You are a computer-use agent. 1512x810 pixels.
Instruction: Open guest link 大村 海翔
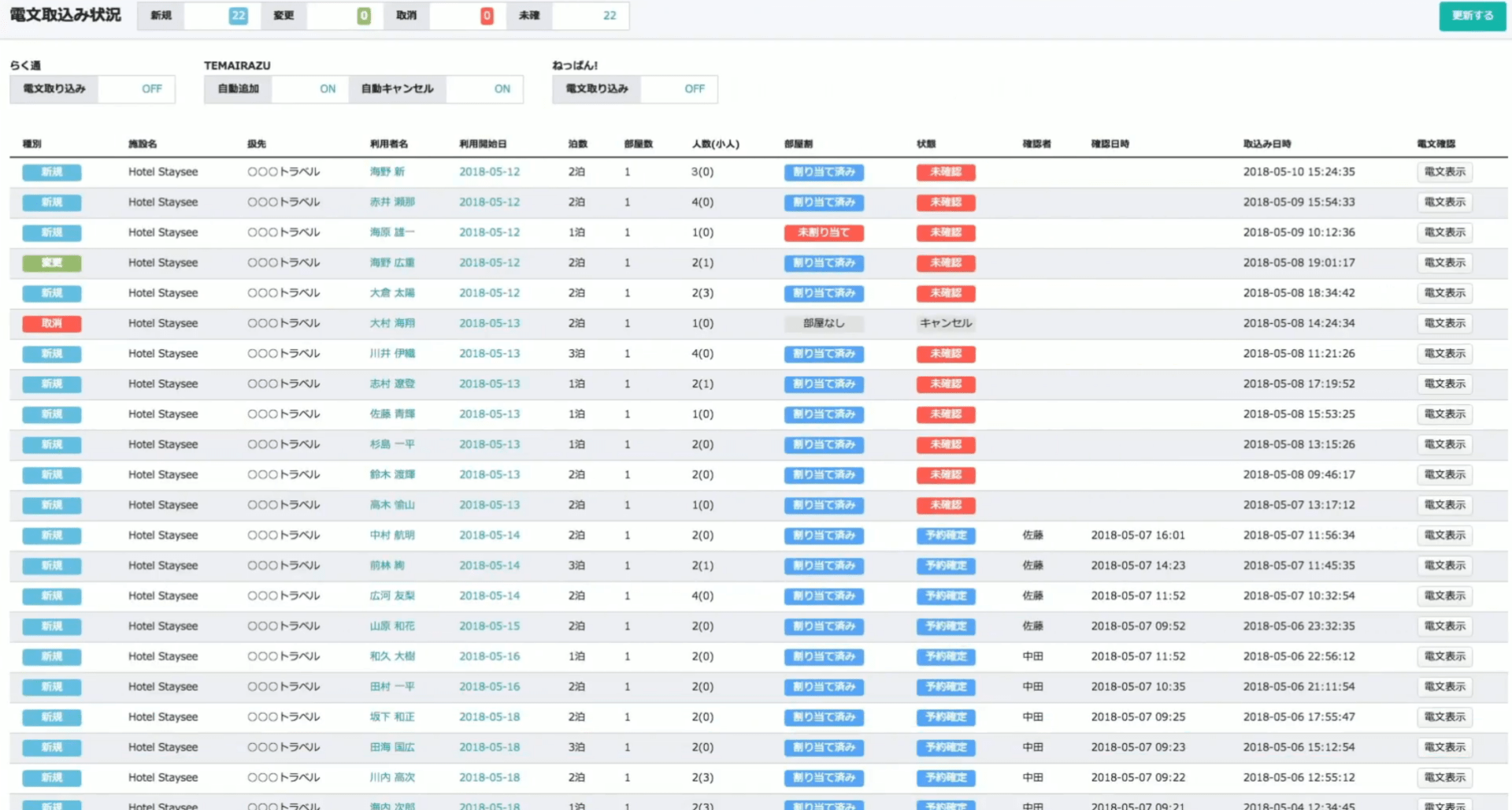click(x=392, y=323)
